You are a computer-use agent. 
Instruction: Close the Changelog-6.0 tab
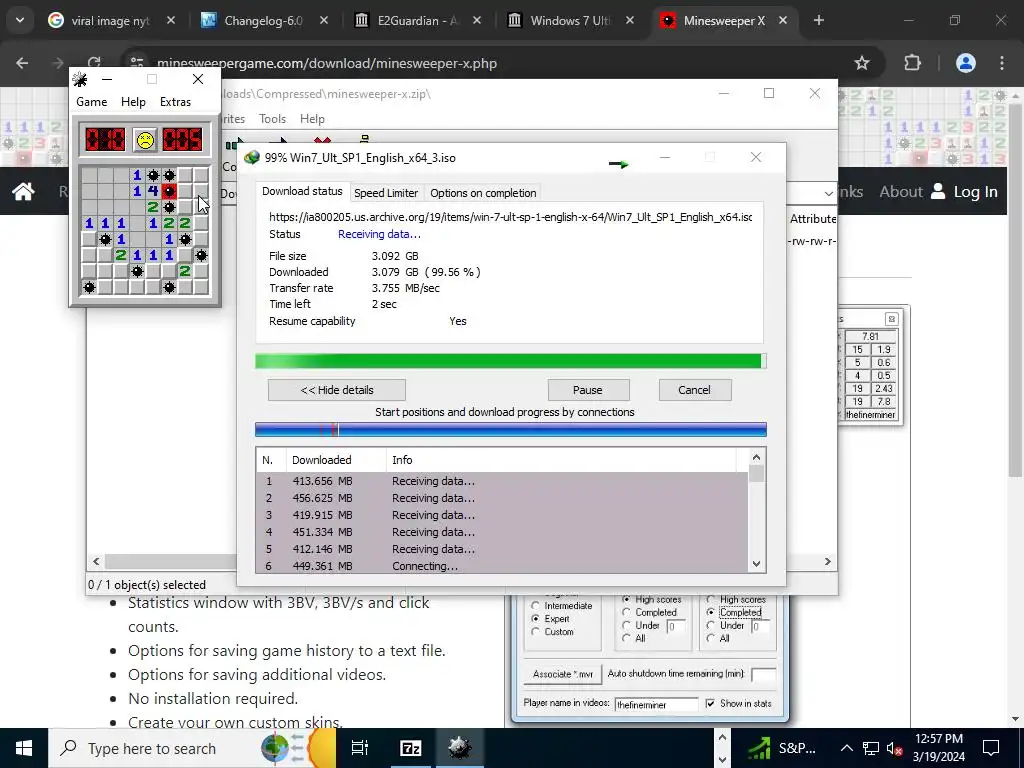324,20
